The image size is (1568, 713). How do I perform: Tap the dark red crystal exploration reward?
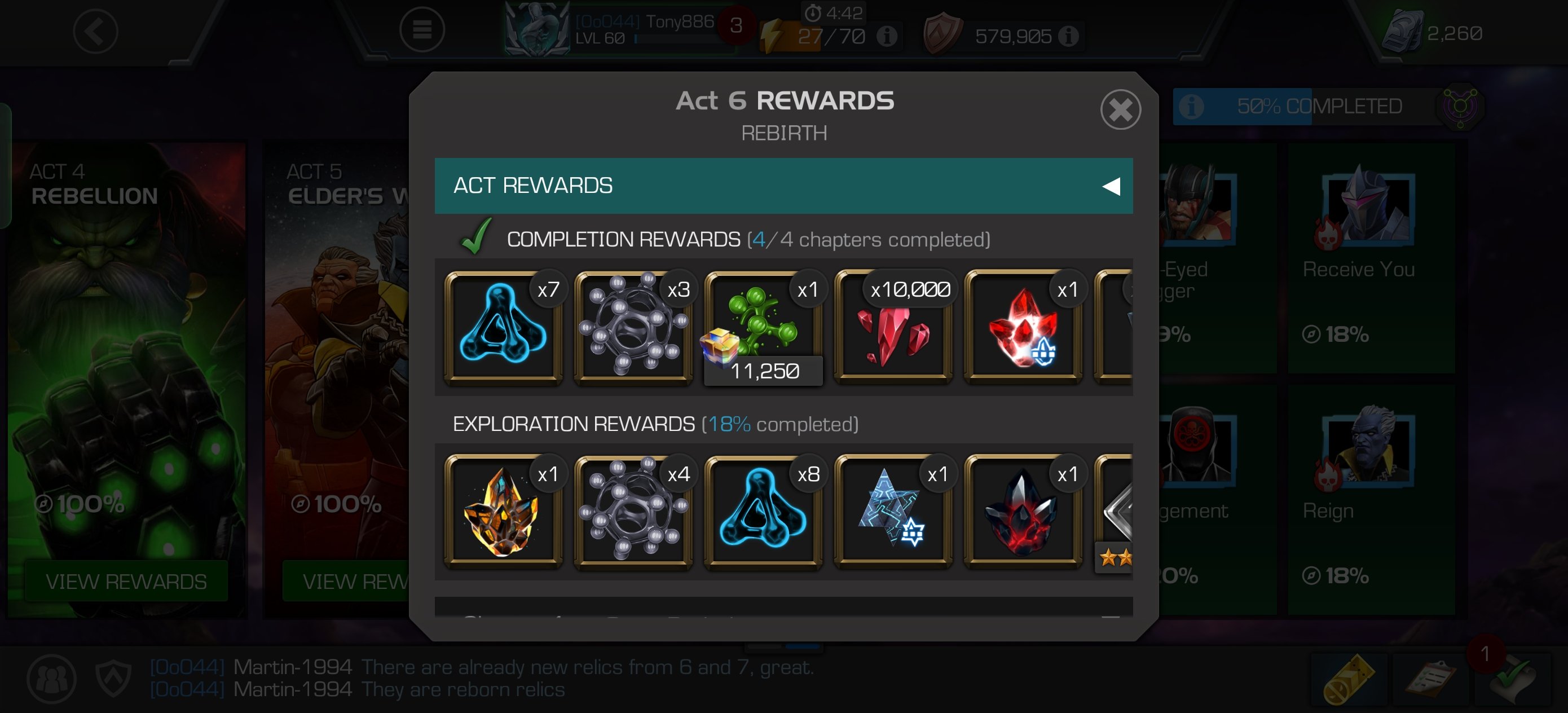coord(1023,512)
